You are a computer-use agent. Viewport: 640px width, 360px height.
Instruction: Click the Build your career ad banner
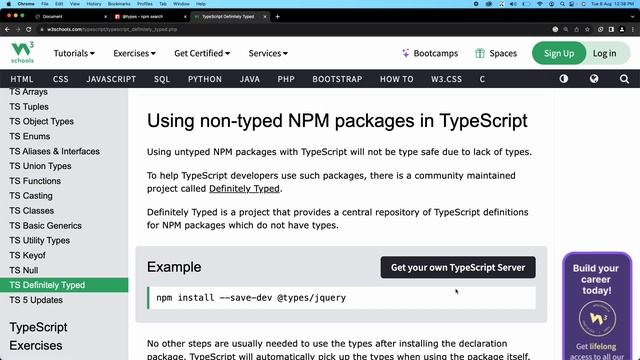click(x=597, y=306)
